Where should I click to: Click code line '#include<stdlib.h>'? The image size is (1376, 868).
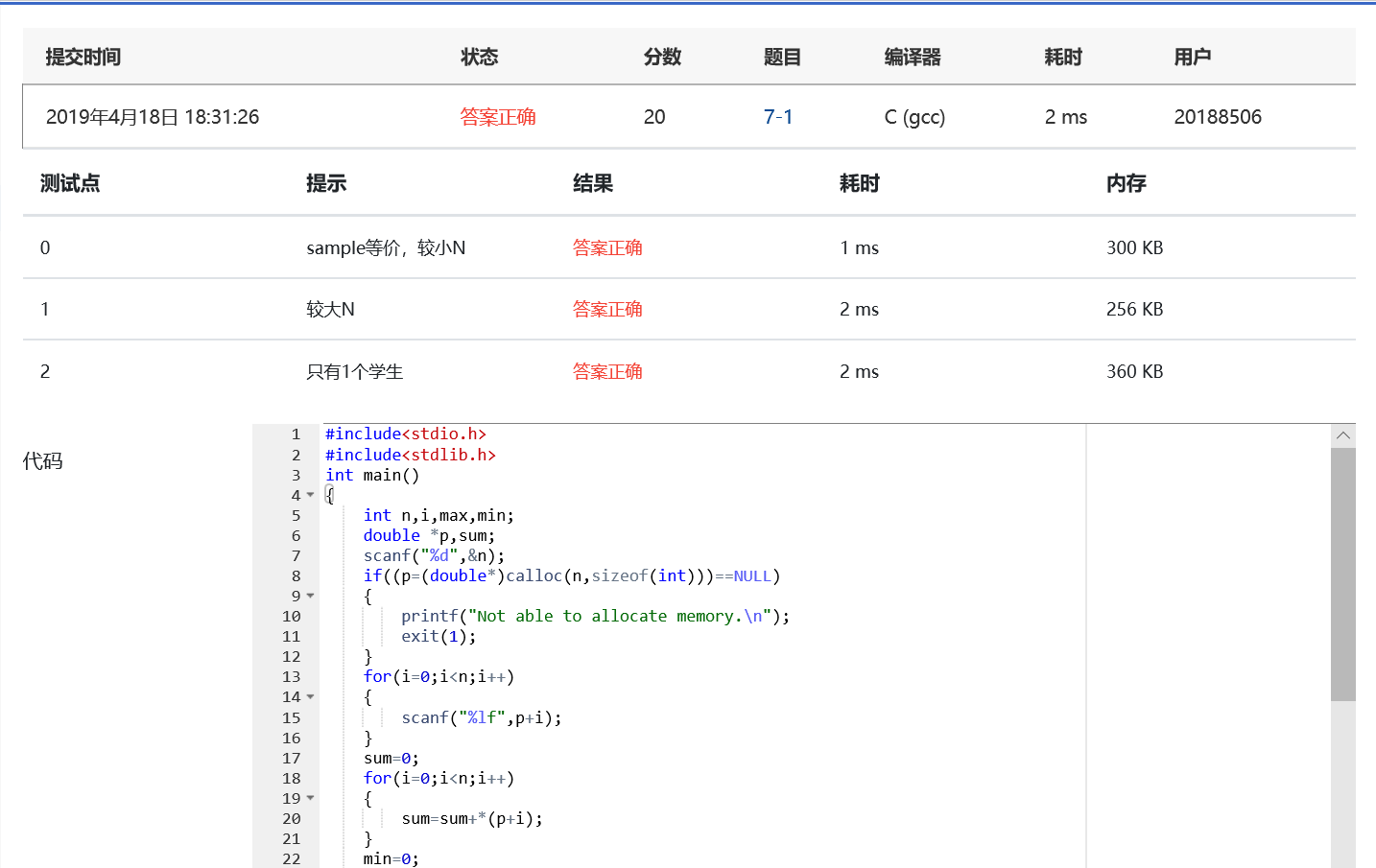pos(411,455)
